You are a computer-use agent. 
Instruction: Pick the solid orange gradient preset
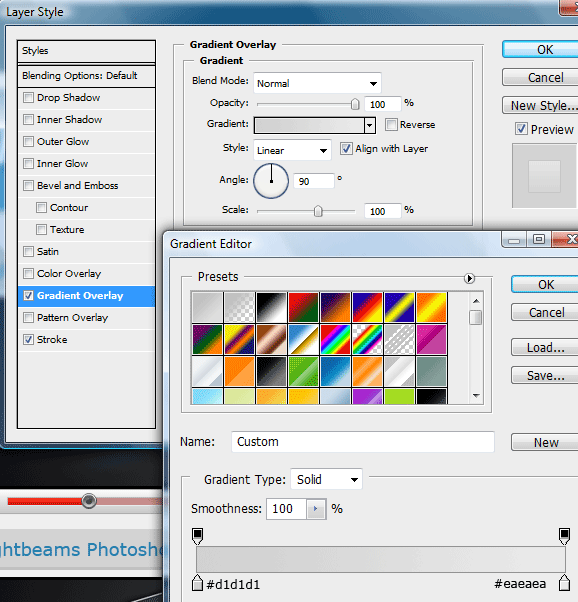point(240,371)
